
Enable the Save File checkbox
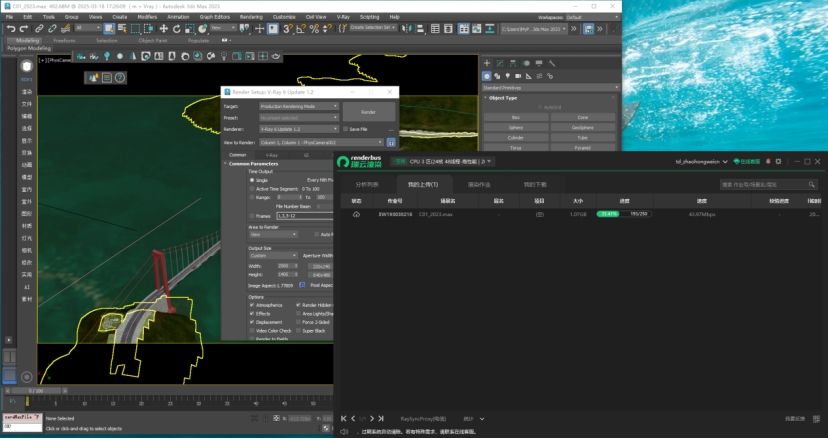pos(343,129)
